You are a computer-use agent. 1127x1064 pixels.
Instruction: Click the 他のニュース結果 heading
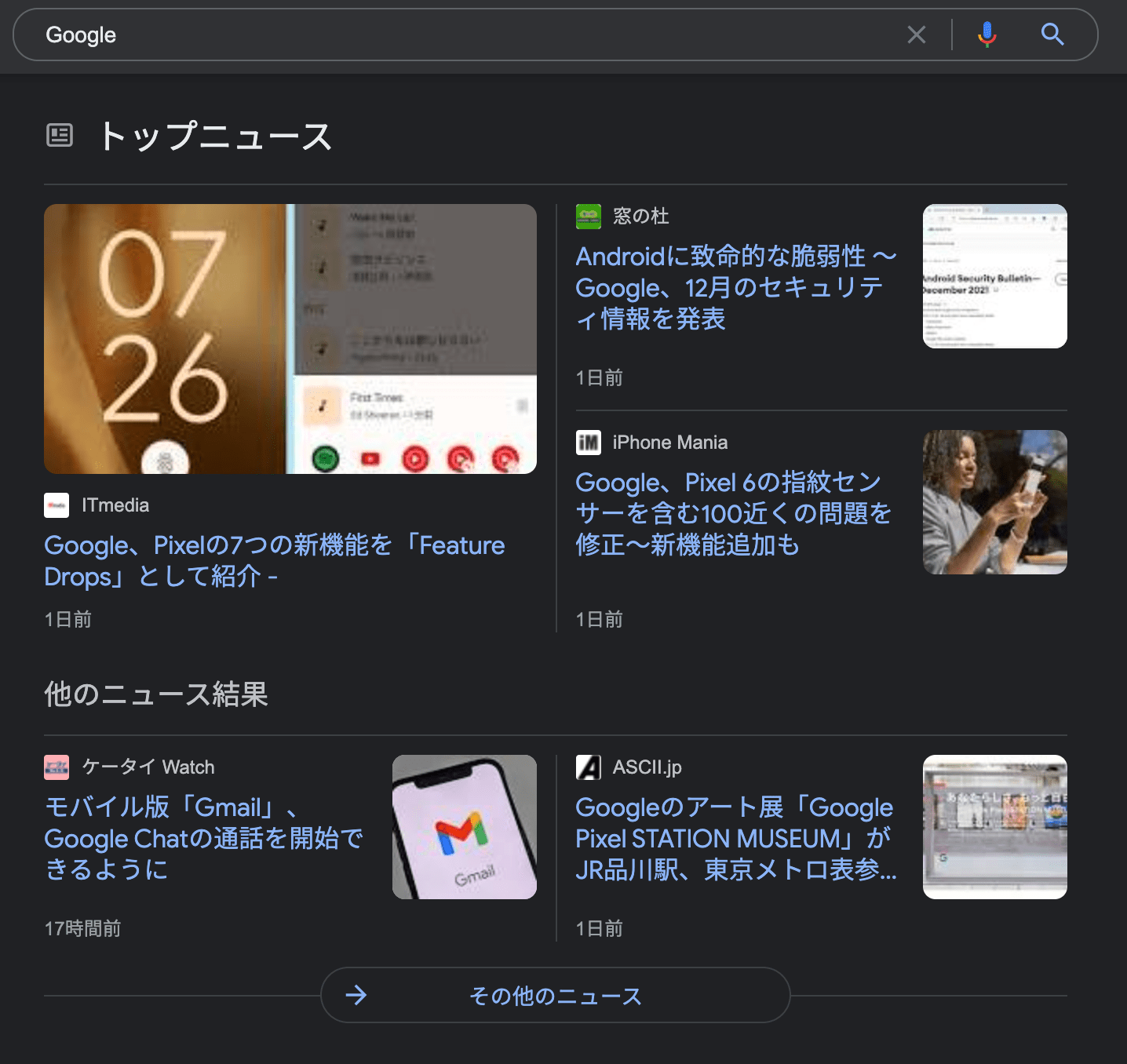[156, 694]
